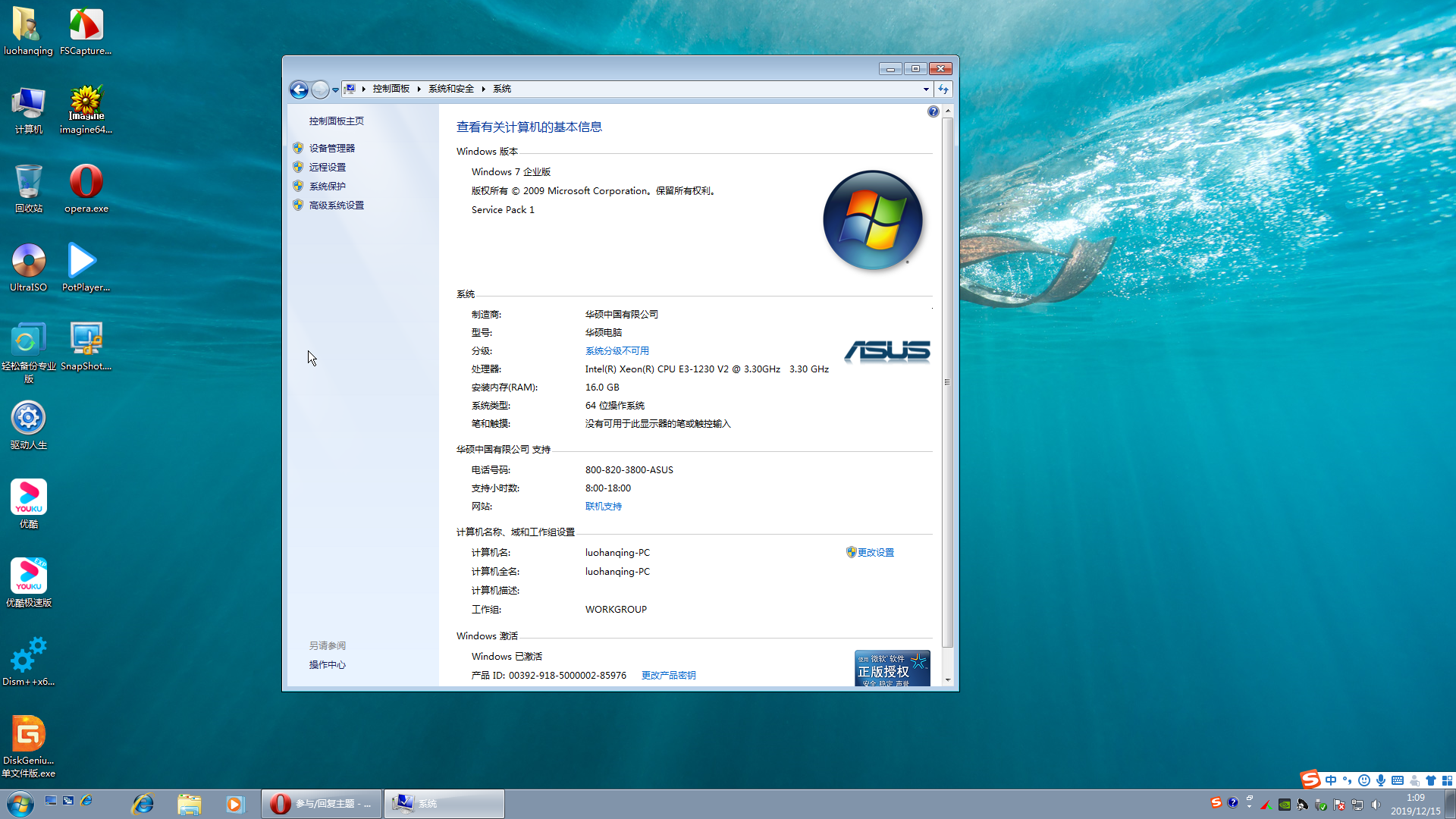The width and height of the screenshot is (1456, 819).
Task: Click the pinned Internet Explorer taskbar icon
Action: tap(143, 804)
